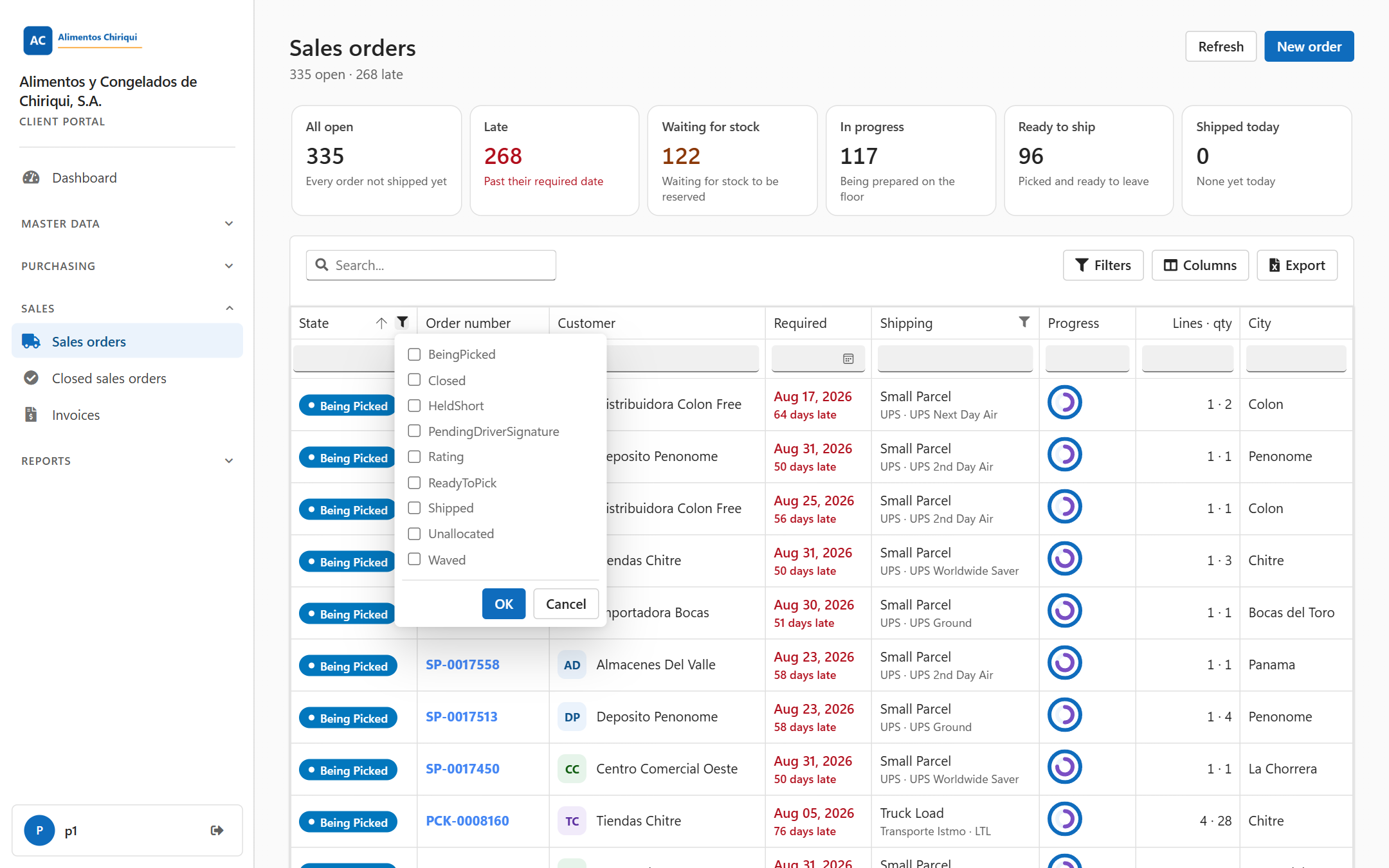Click the Lines qty filter input

point(1187,358)
